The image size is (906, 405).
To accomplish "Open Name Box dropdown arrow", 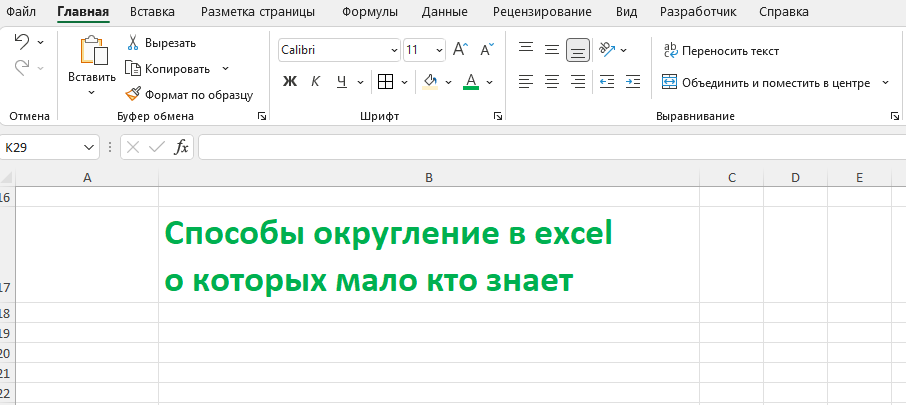I will [x=88, y=148].
